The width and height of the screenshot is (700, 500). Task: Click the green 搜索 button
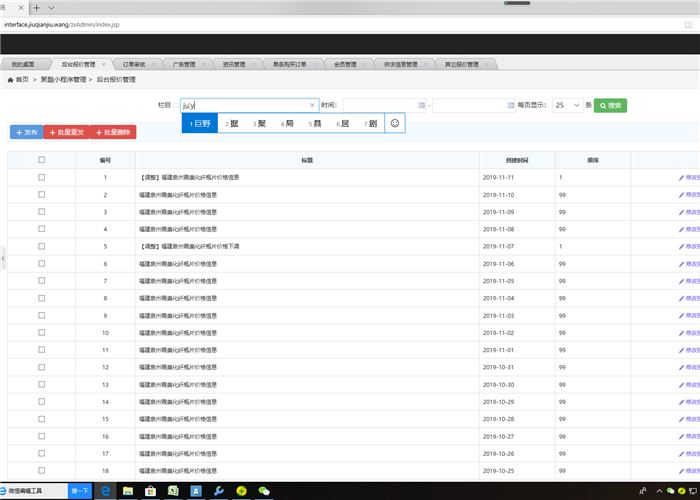(611, 105)
